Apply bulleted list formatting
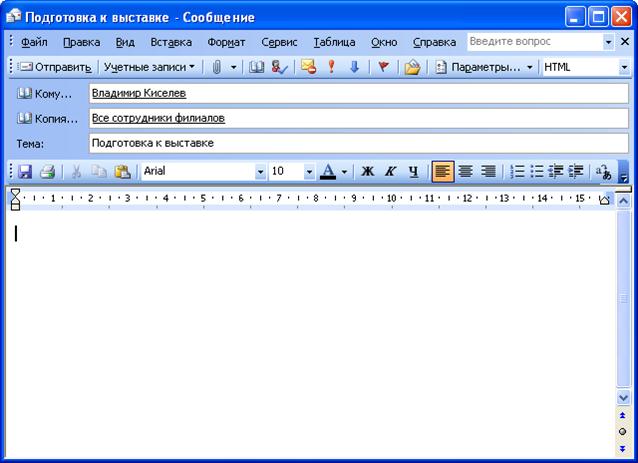638x463 pixels. 537,171
